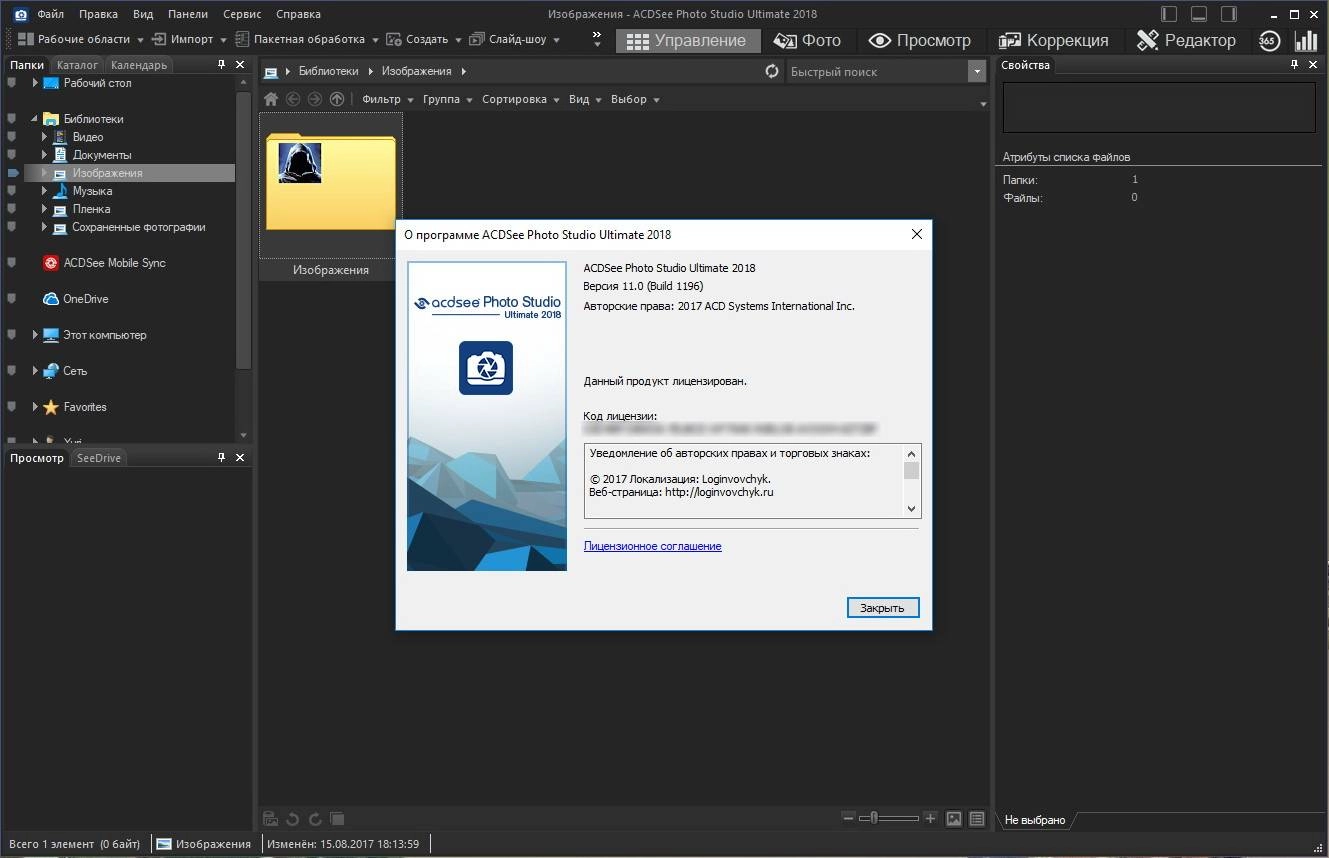Go up one folder level icon
The image size is (1329, 858).
pos(337,99)
